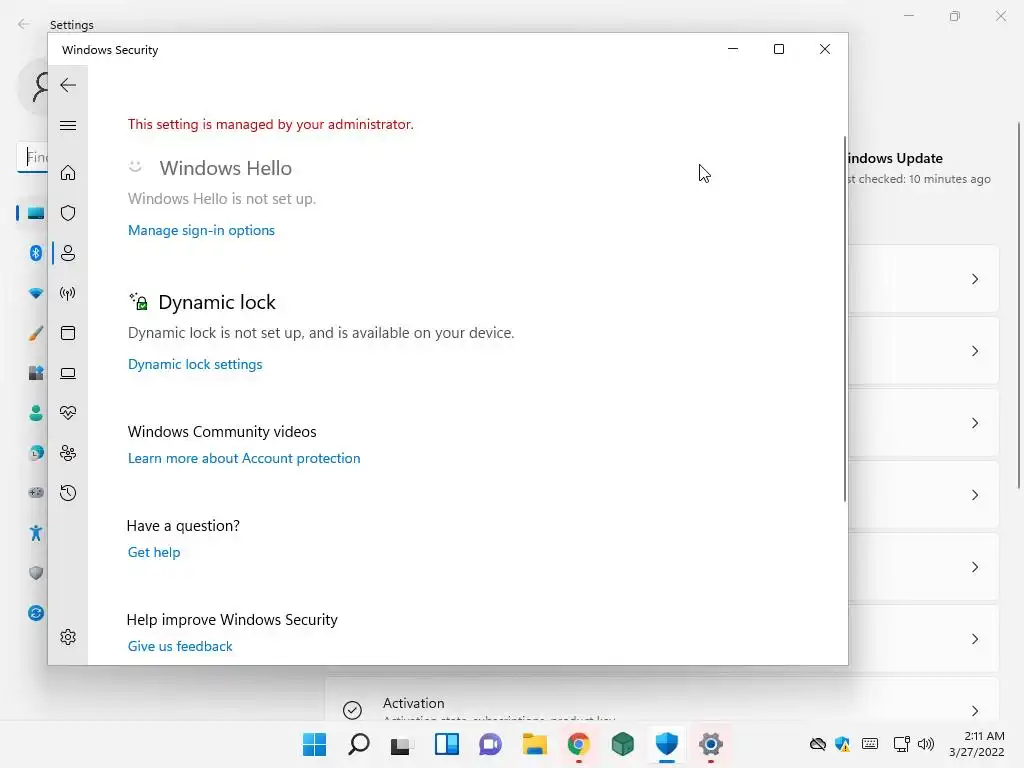Click the Settings window vertical scrollbar

point(1019,305)
